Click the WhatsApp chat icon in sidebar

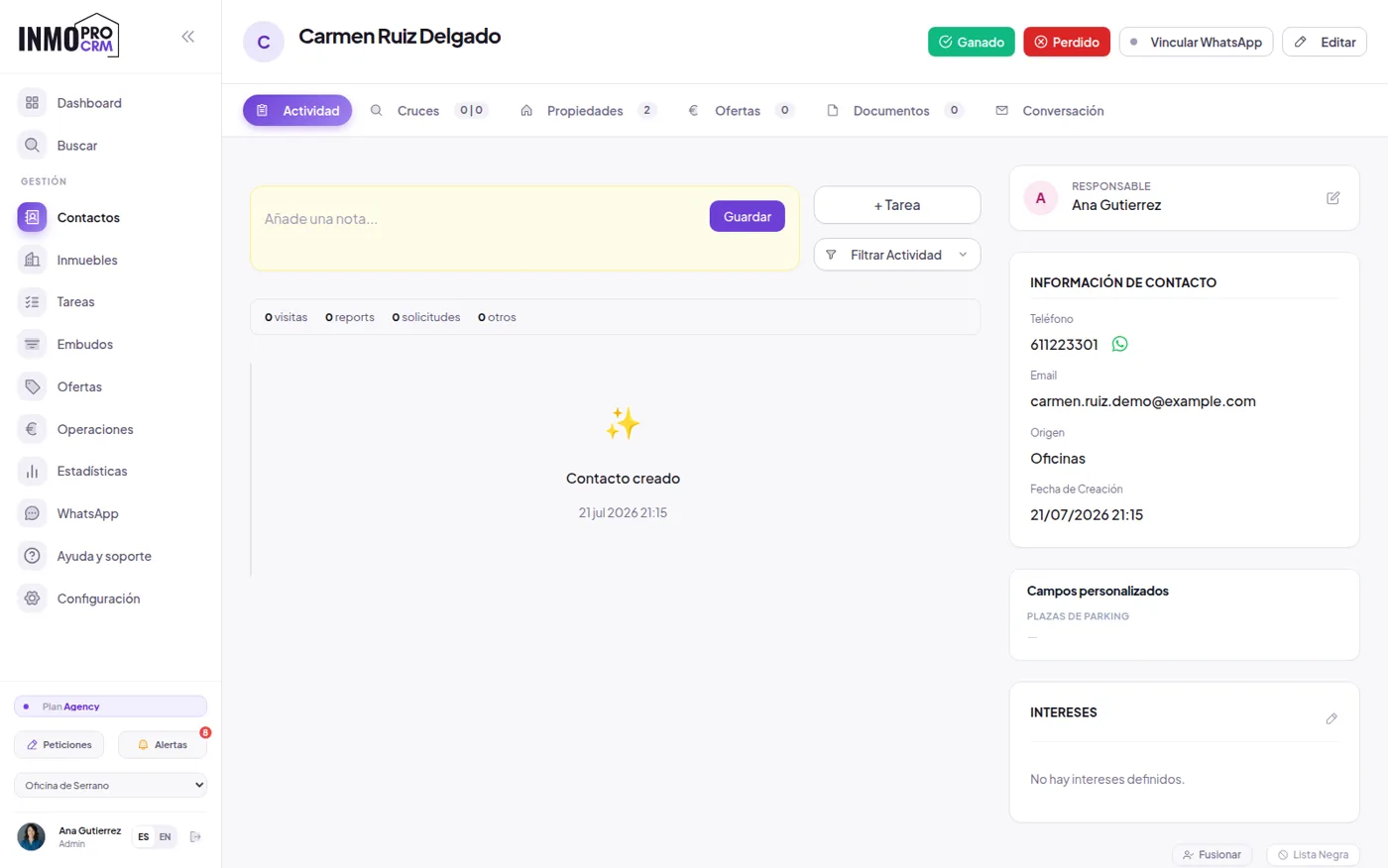tap(32, 513)
